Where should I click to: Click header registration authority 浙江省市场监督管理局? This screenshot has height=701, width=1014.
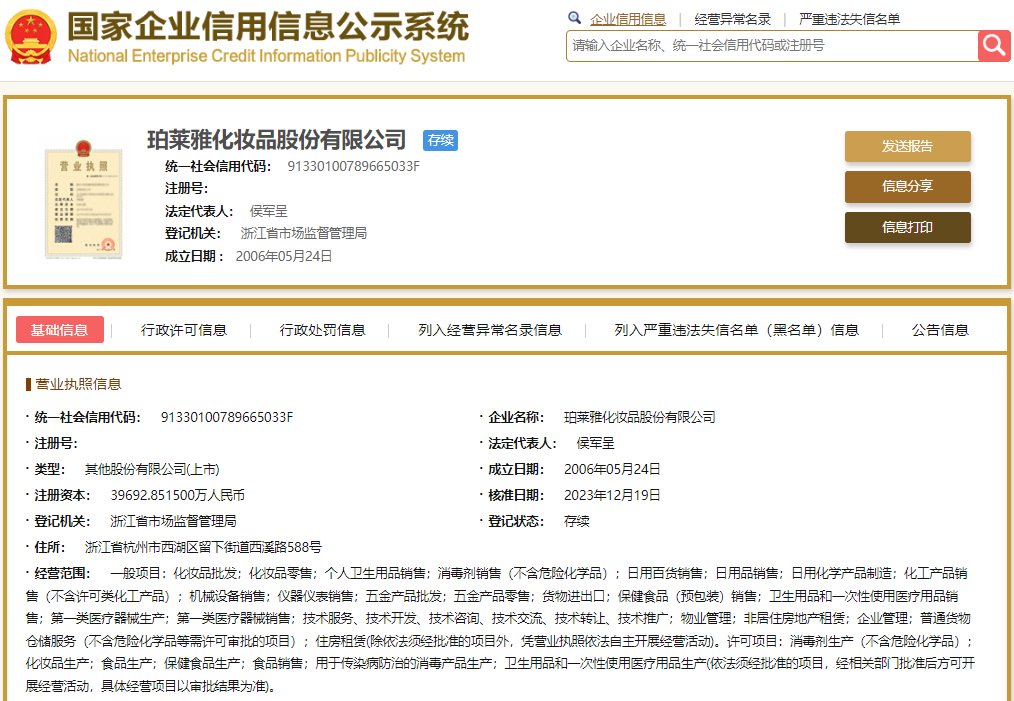[303, 233]
